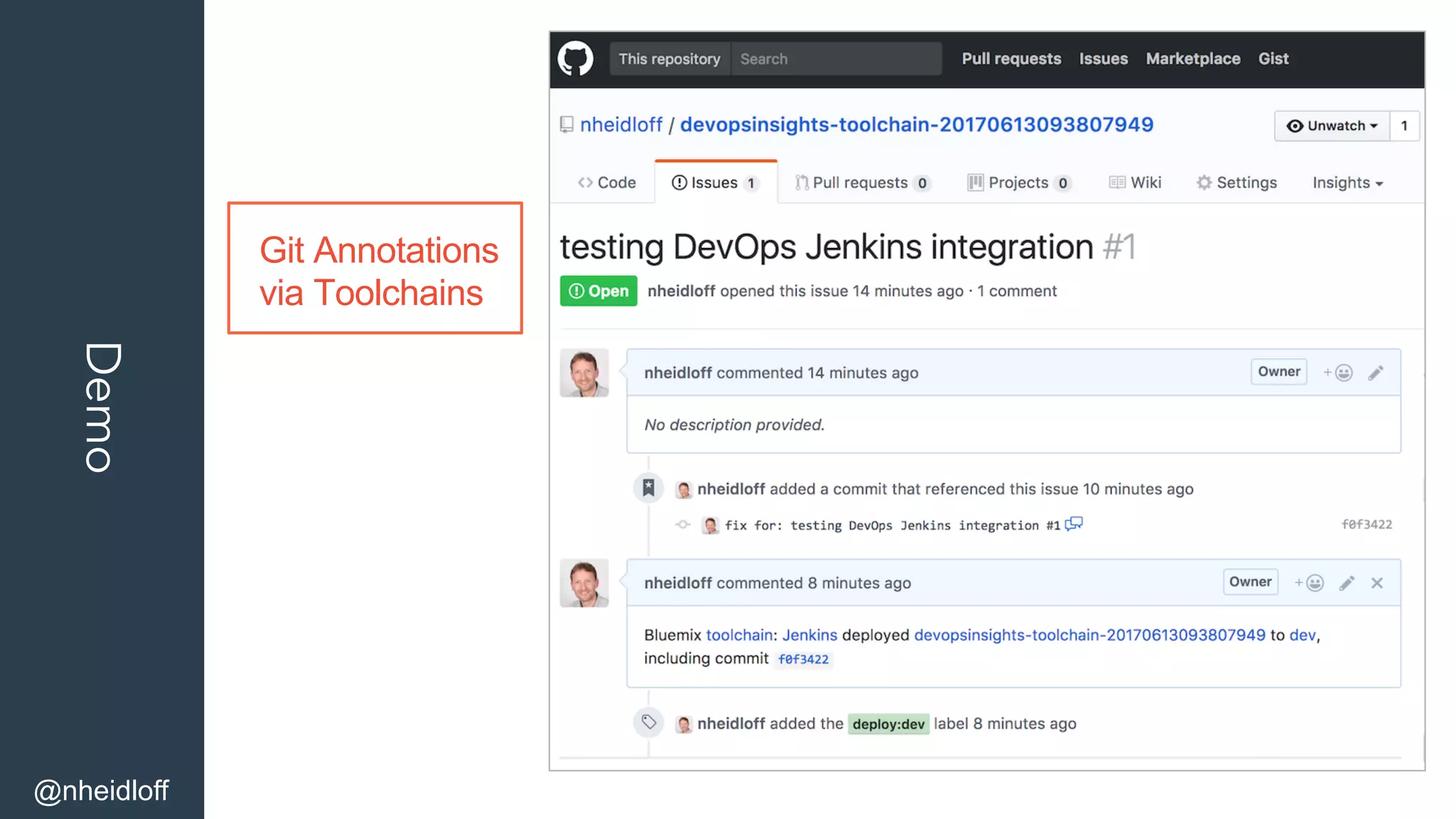Open commit hash f0f3422 at right of commit row
The image size is (1456, 819).
point(1366,524)
